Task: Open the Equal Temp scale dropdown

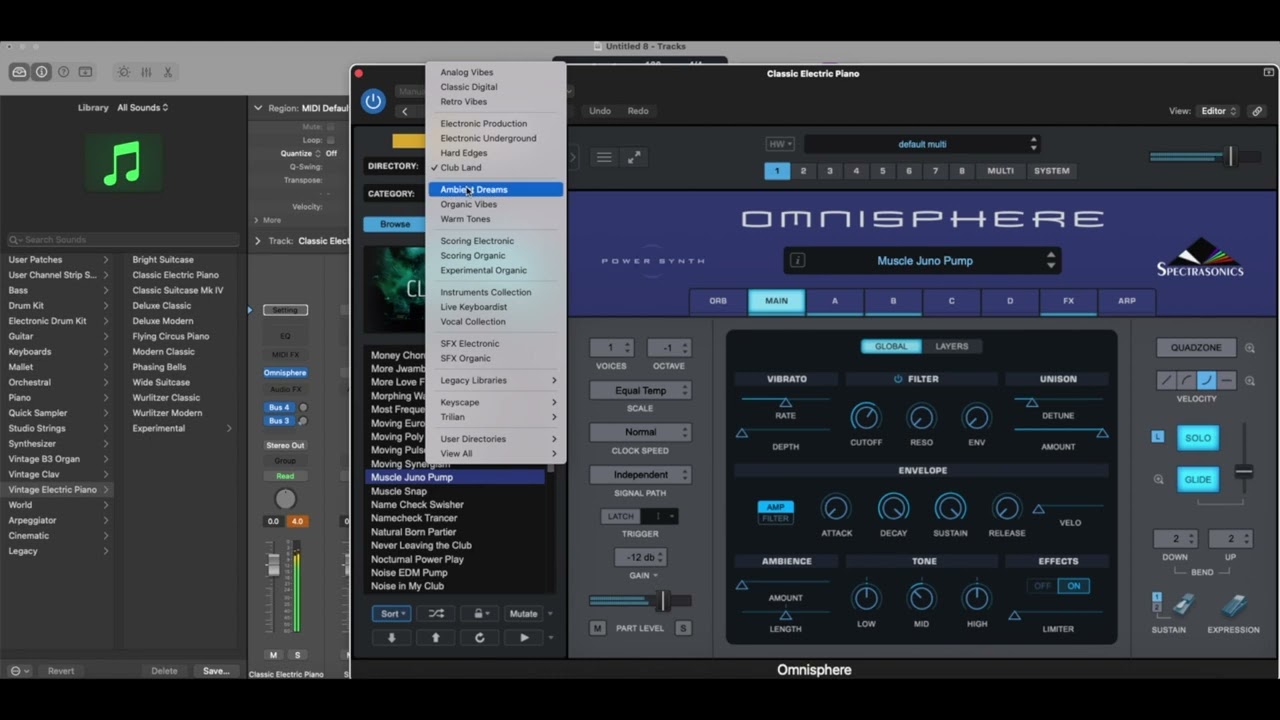Action: [x=640, y=390]
